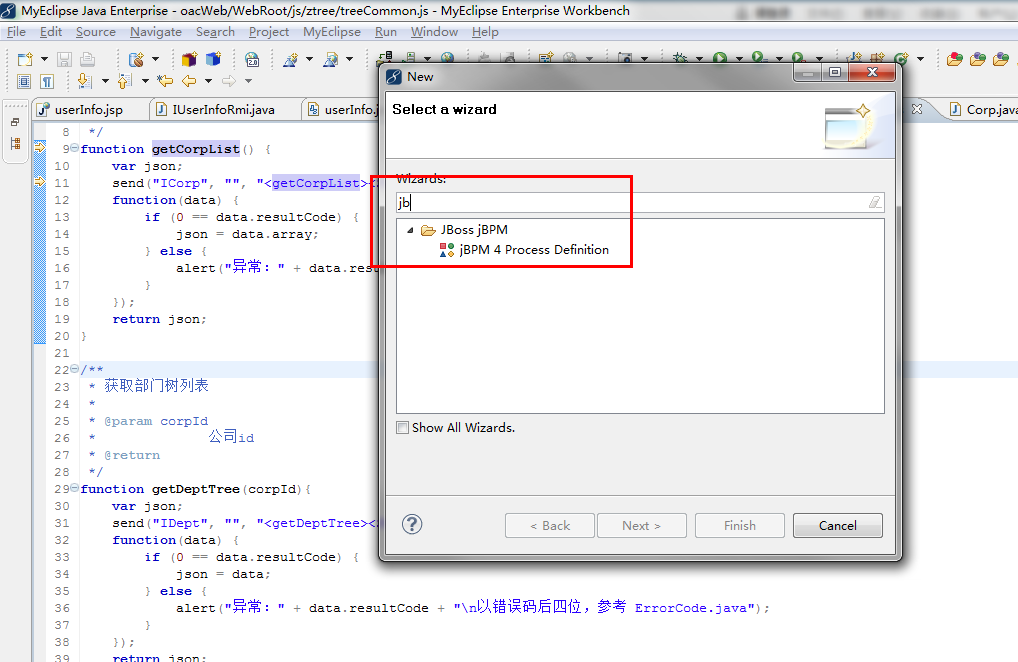Open the Navigate menu
Screen dimensions: 1018x662
[156, 32]
